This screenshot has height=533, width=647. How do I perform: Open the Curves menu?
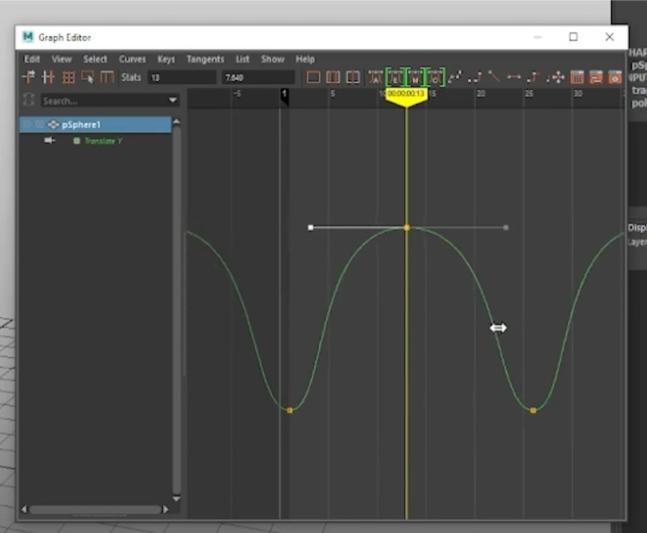pyautogui.click(x=132, y=59)
